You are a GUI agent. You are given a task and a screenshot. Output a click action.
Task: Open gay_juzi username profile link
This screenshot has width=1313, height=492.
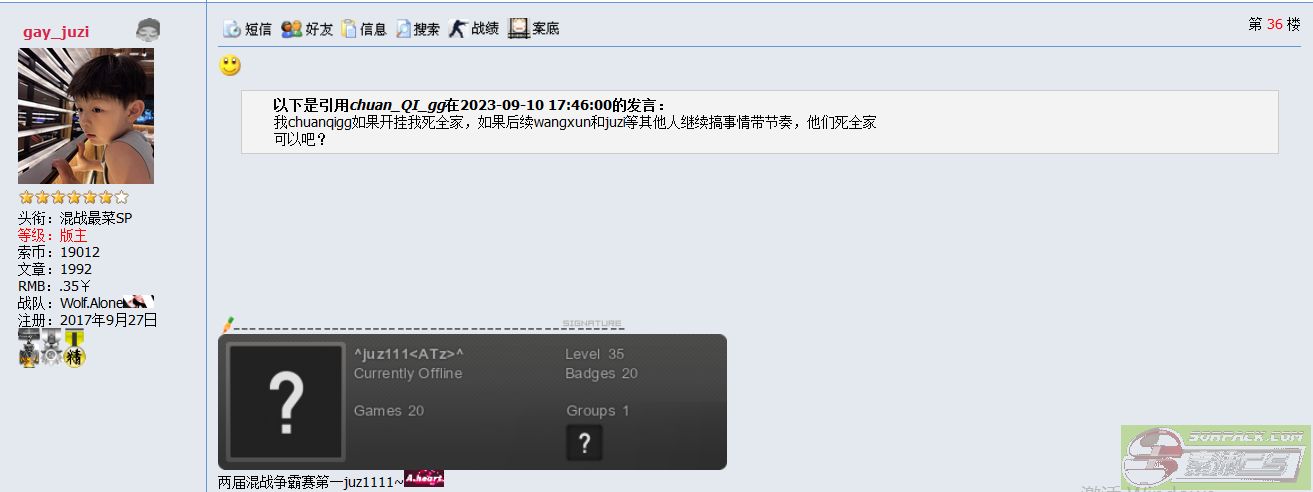coord(56,32)
